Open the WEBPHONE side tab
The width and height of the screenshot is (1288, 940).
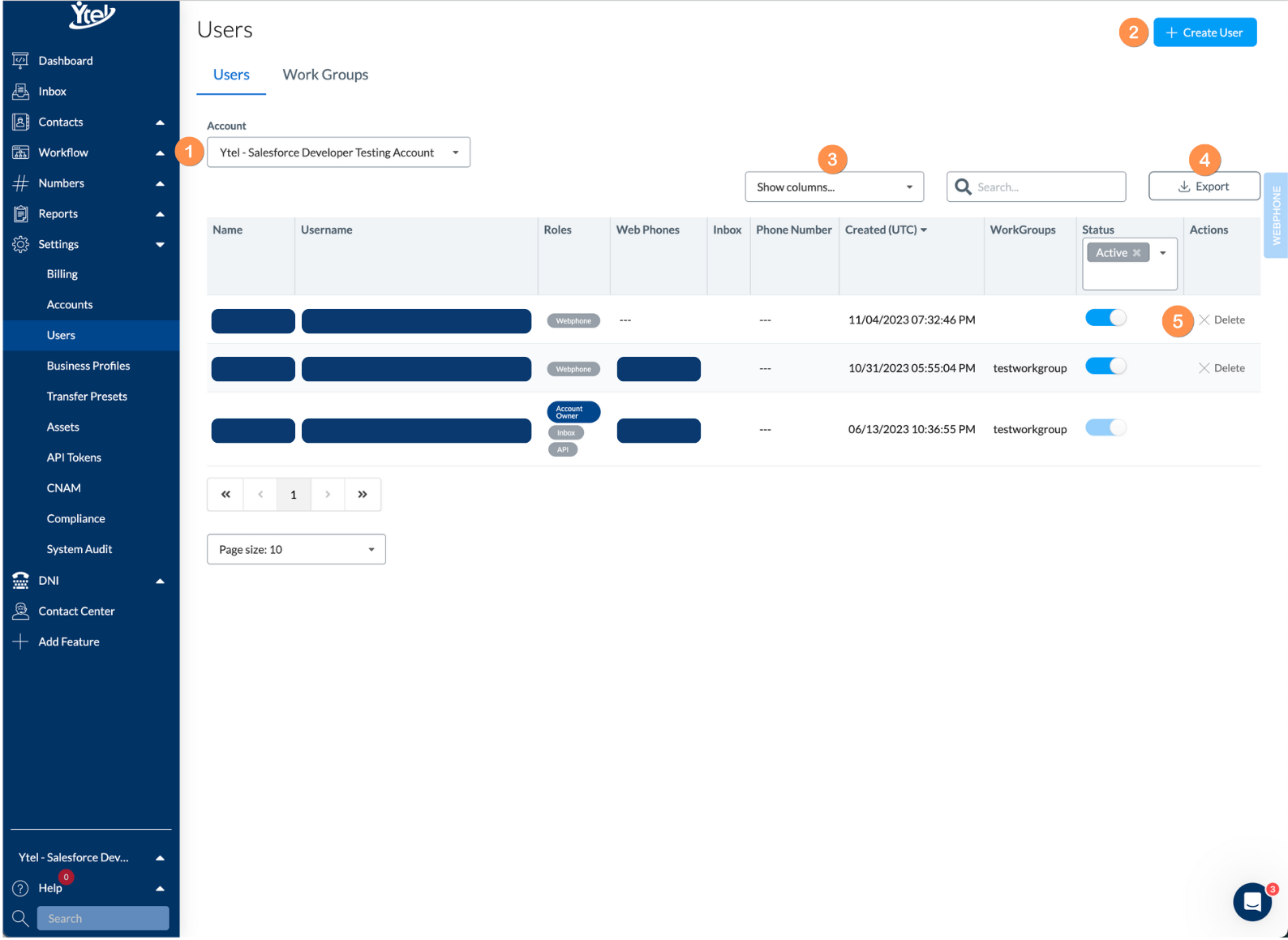pos(1276,216)
